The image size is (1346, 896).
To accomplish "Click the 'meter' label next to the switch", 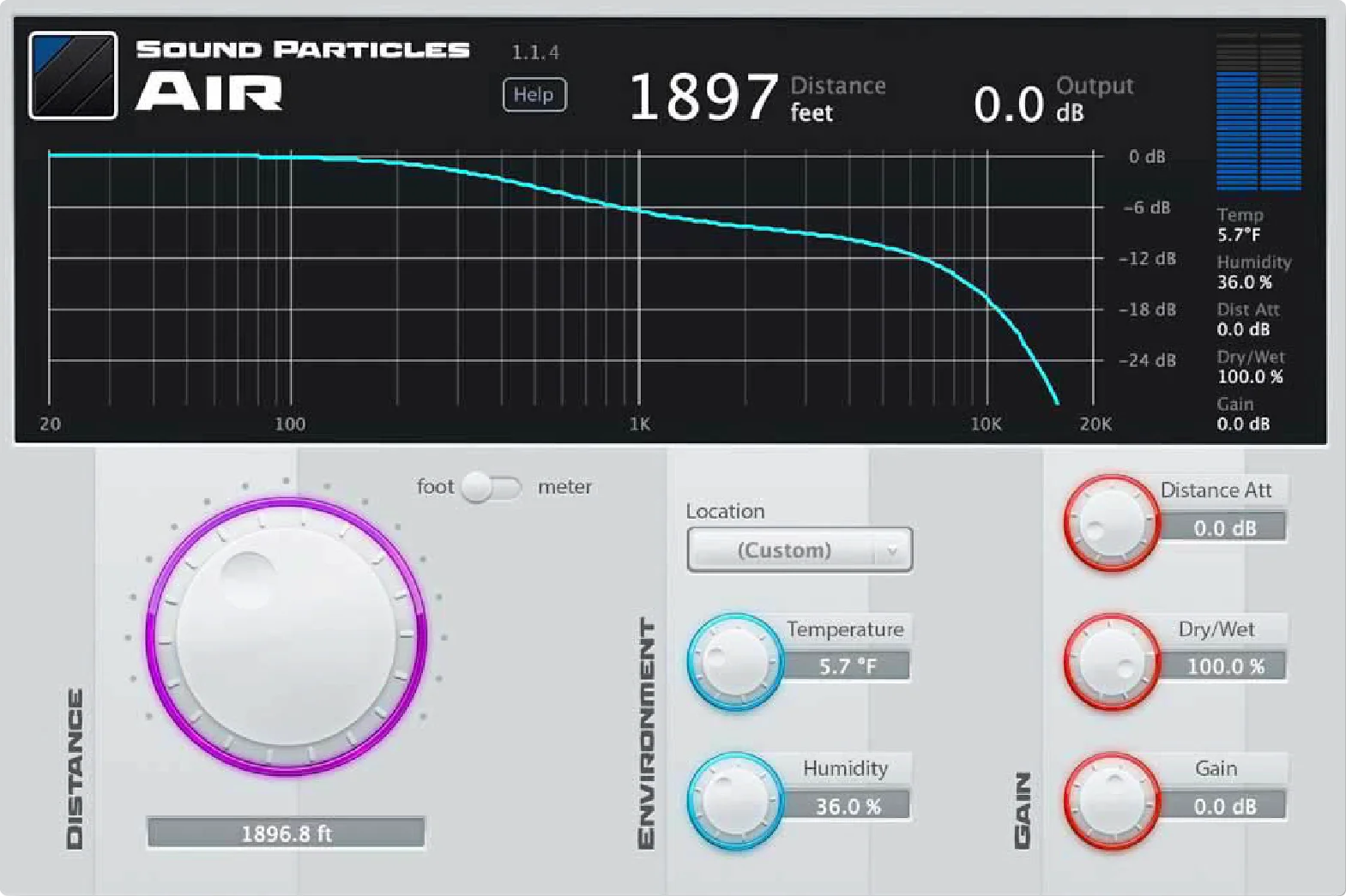I will pyautogui.click(x=564, y=487).
